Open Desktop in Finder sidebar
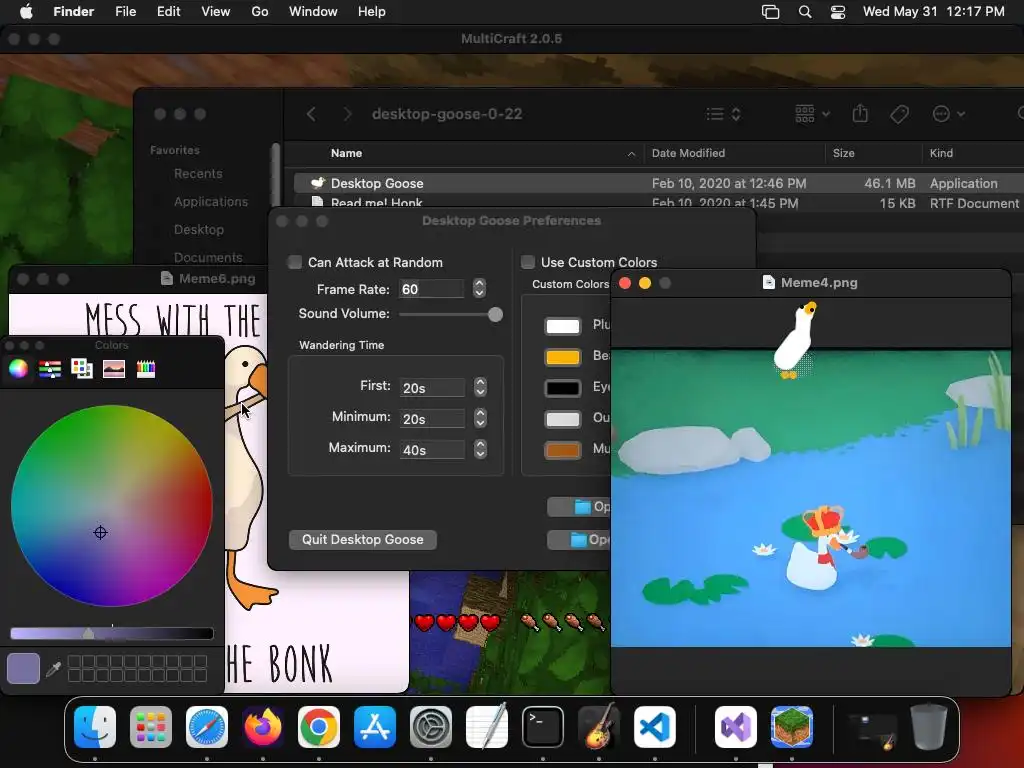This screenshot has width=1024, height=768. point(199,230)
